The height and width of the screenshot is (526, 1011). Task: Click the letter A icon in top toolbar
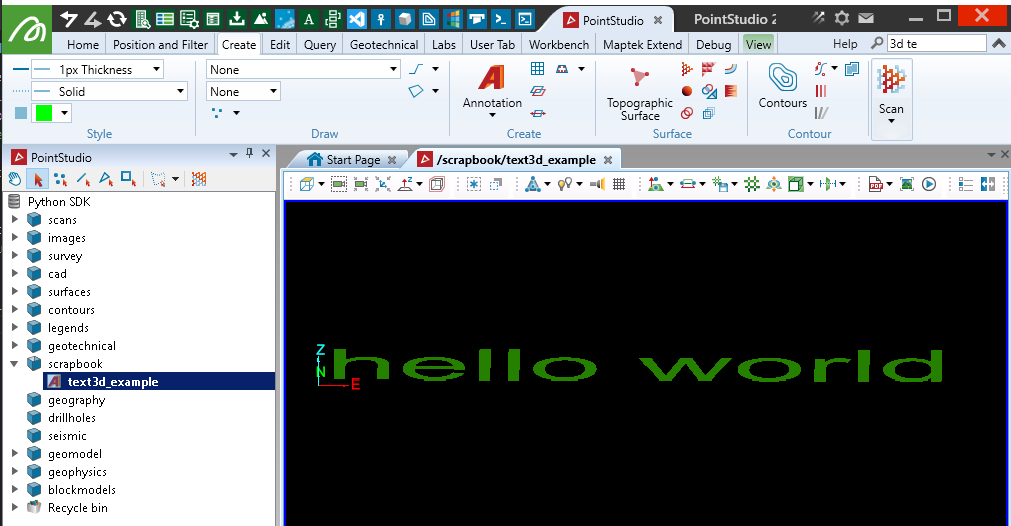click(x=309, y=19)
